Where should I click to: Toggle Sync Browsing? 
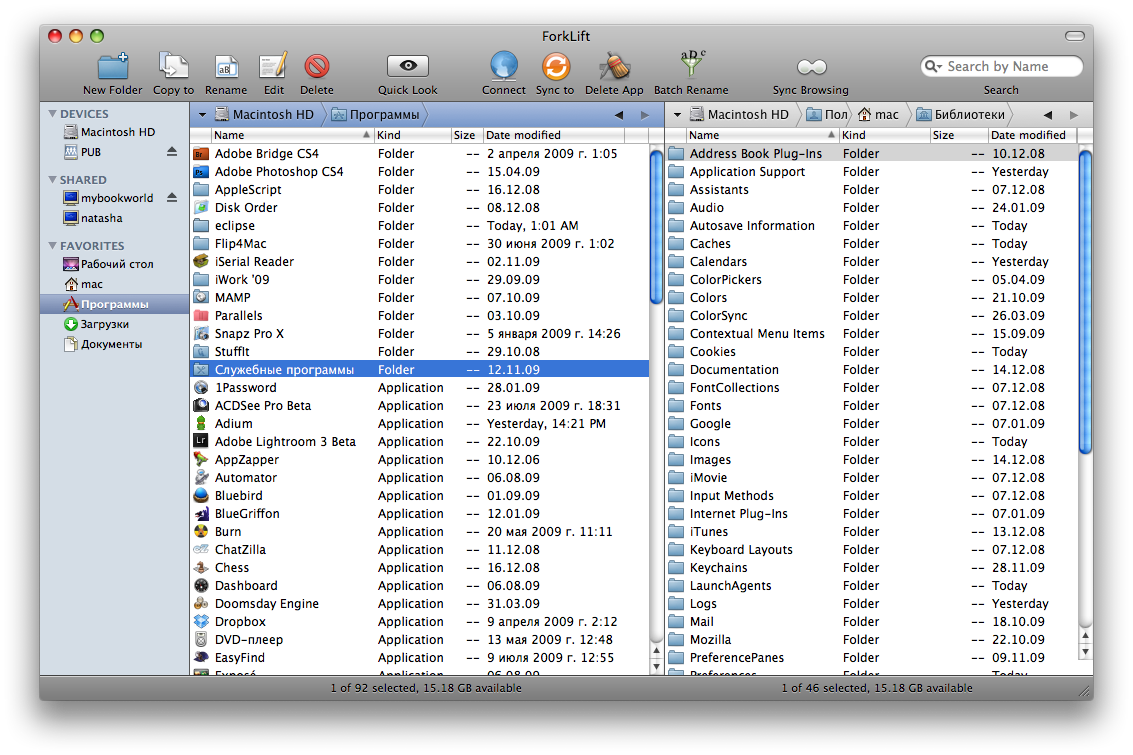pos(811,67)
